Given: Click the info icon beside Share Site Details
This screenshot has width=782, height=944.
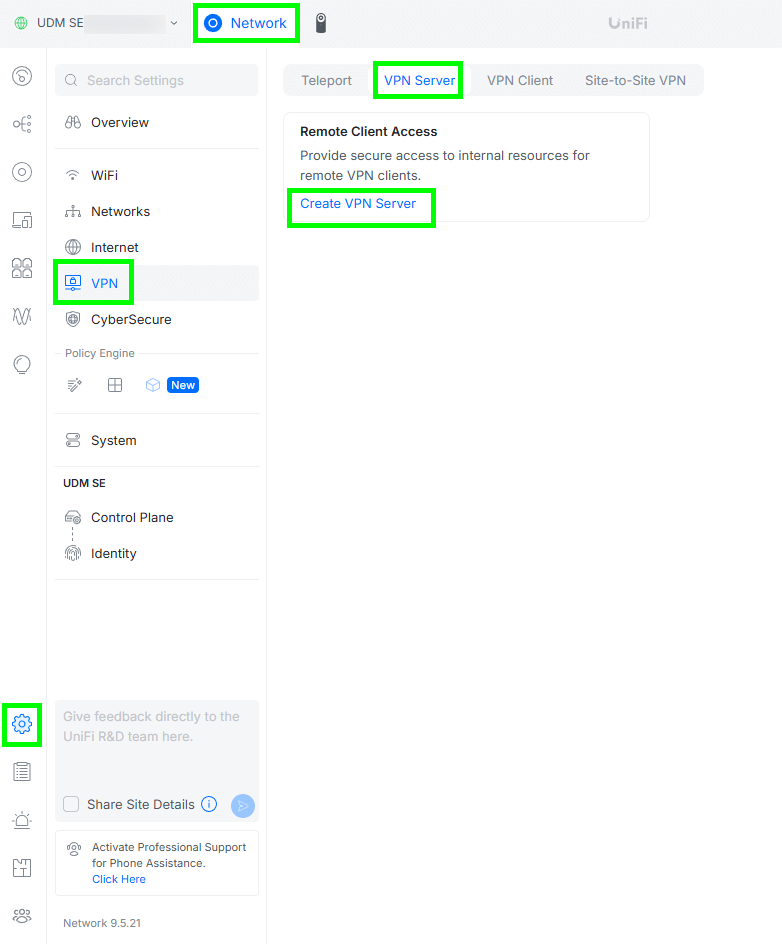Looking at the screenshot, I should tap(209, 804).
